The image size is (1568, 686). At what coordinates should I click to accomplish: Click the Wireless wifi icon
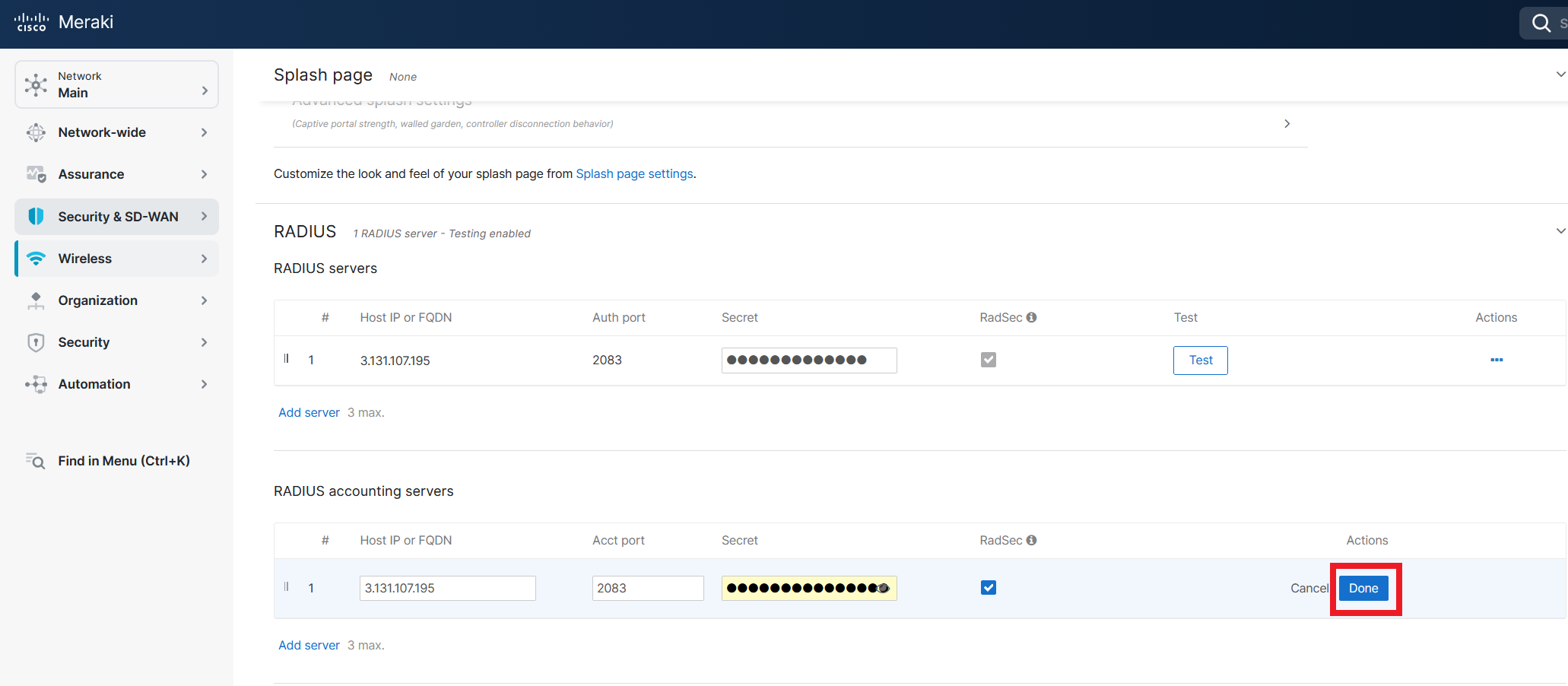(x=36, y=259)
